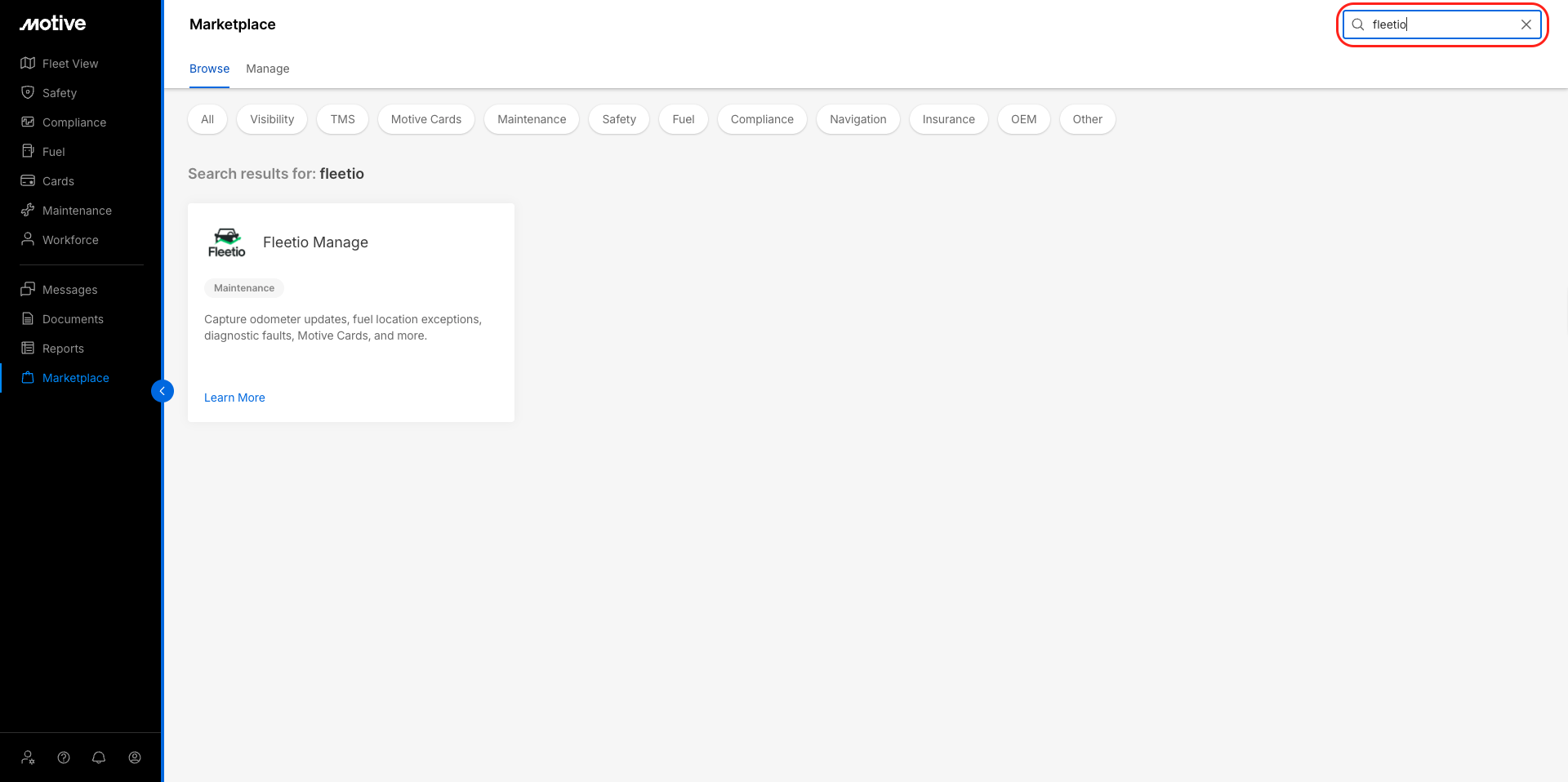
Task: Go to Messages in sidebar
Action: [x=69, y=290]
